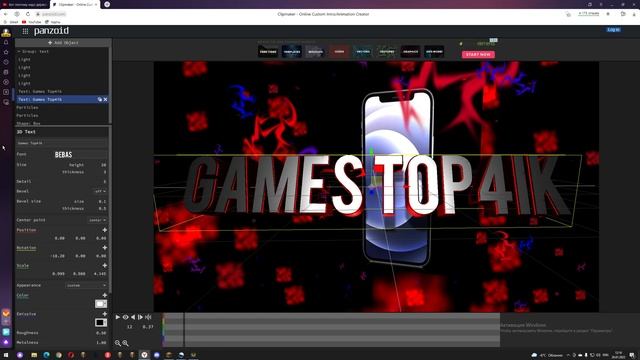Image resolution: width=640 pixels, height=360 pixels.
Task: Open the Center point dropdown
Action: [x=98, y=220]
